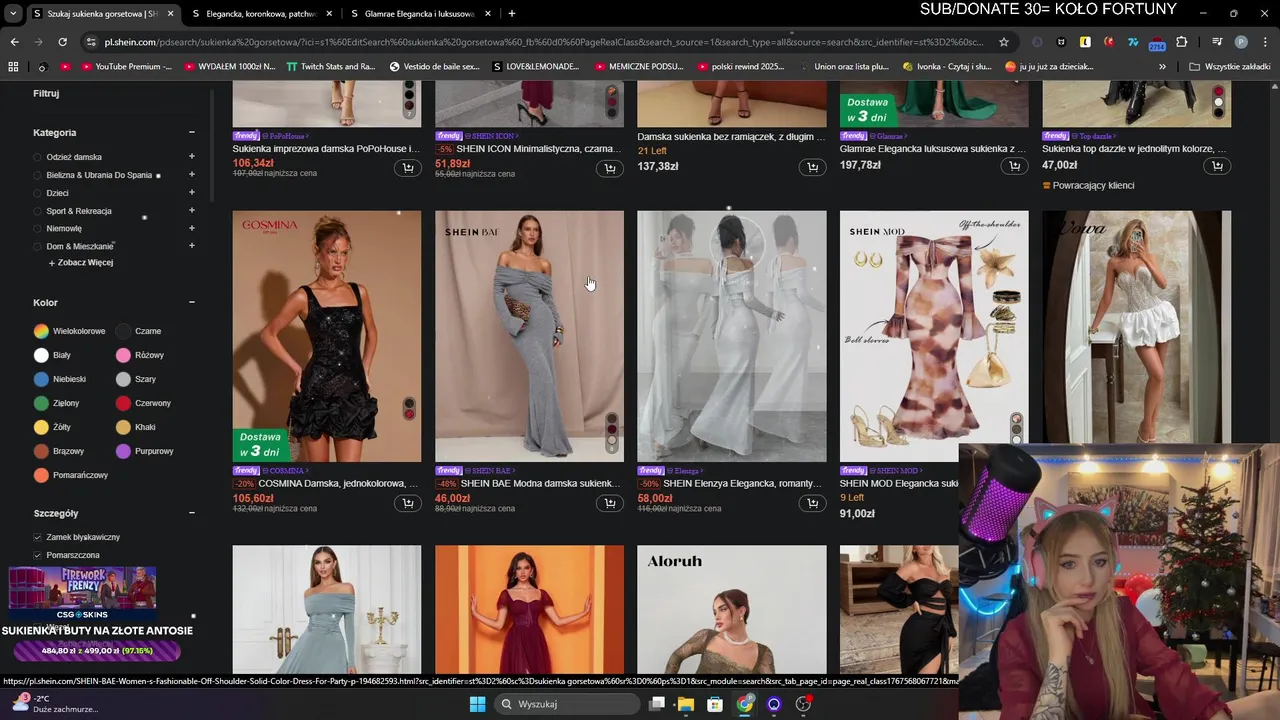Collapse the Kategoria filter section

click(x=191, y=132)
